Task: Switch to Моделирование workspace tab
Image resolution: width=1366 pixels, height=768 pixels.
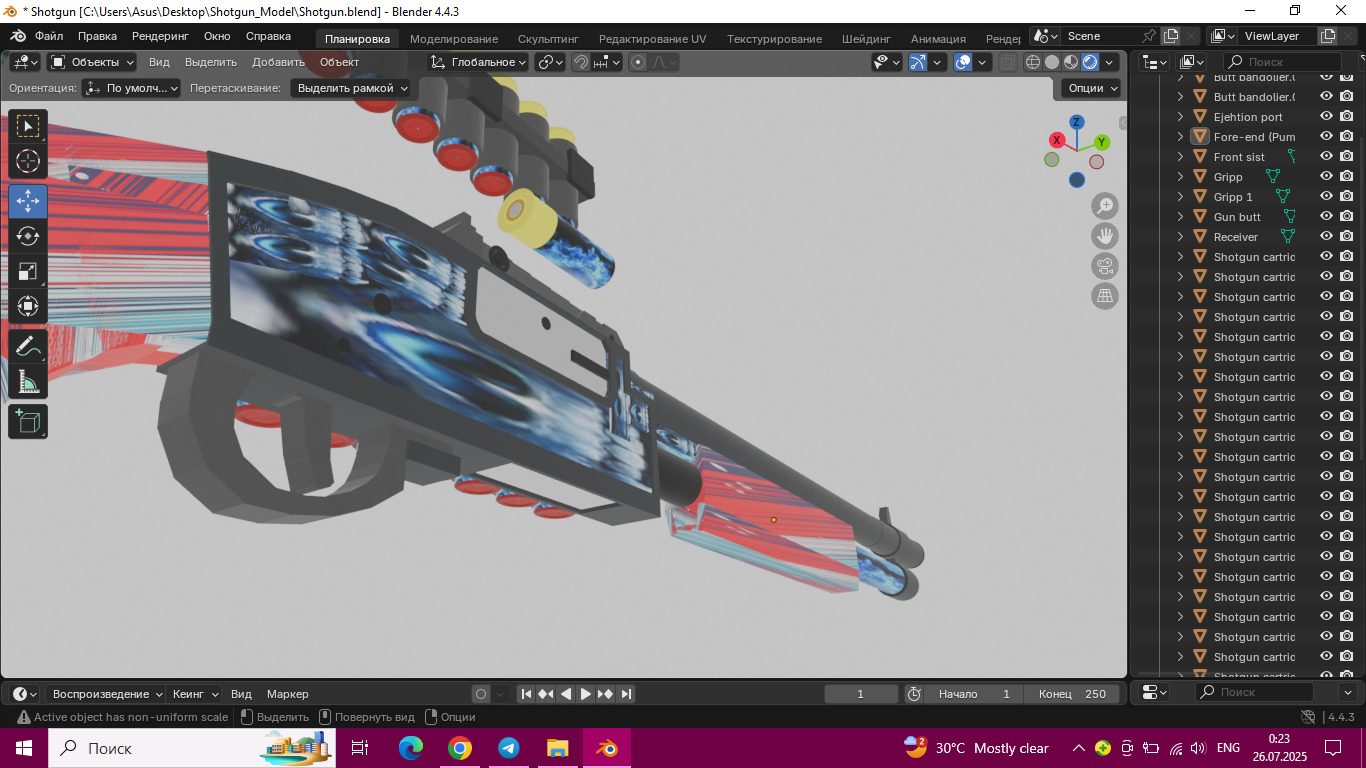Action: 454,38
